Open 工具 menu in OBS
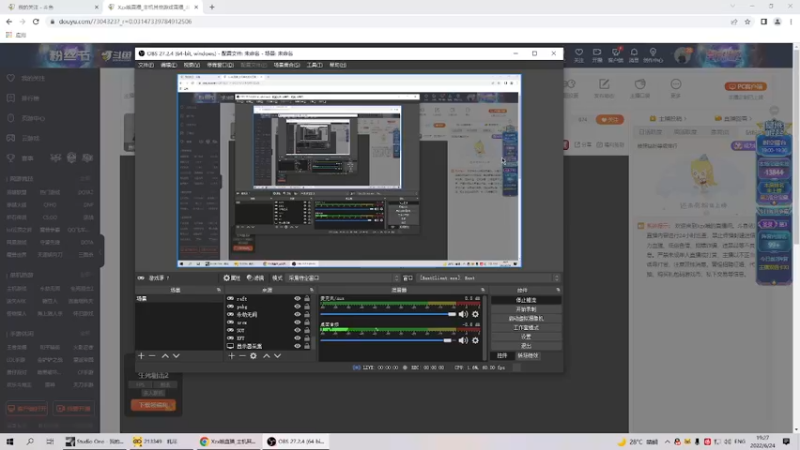 (x=314, y=65)
